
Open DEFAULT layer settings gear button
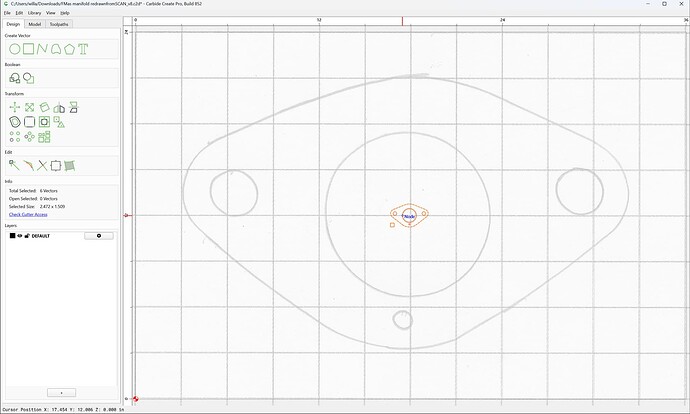99,236
